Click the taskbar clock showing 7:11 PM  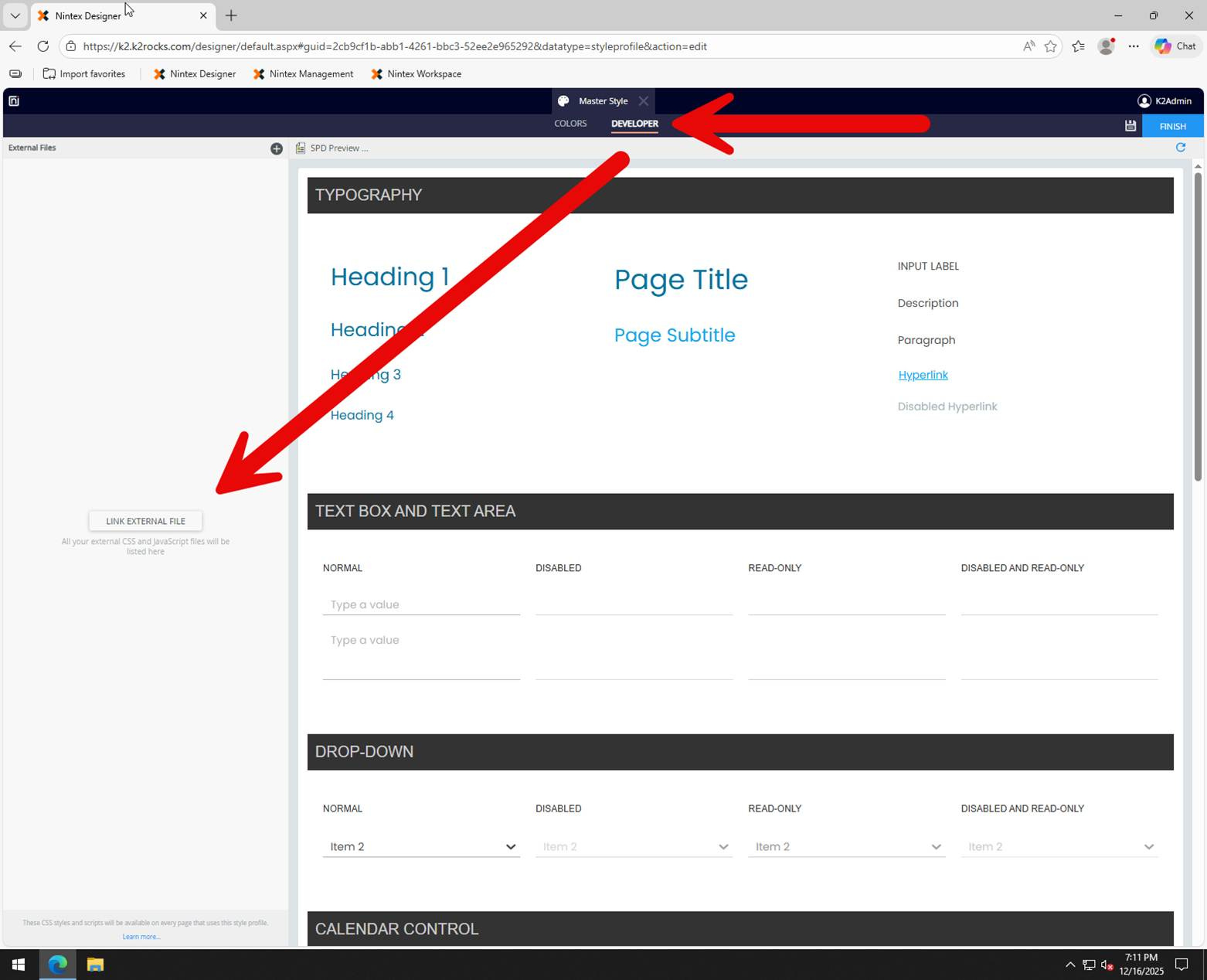(1141, 965)
